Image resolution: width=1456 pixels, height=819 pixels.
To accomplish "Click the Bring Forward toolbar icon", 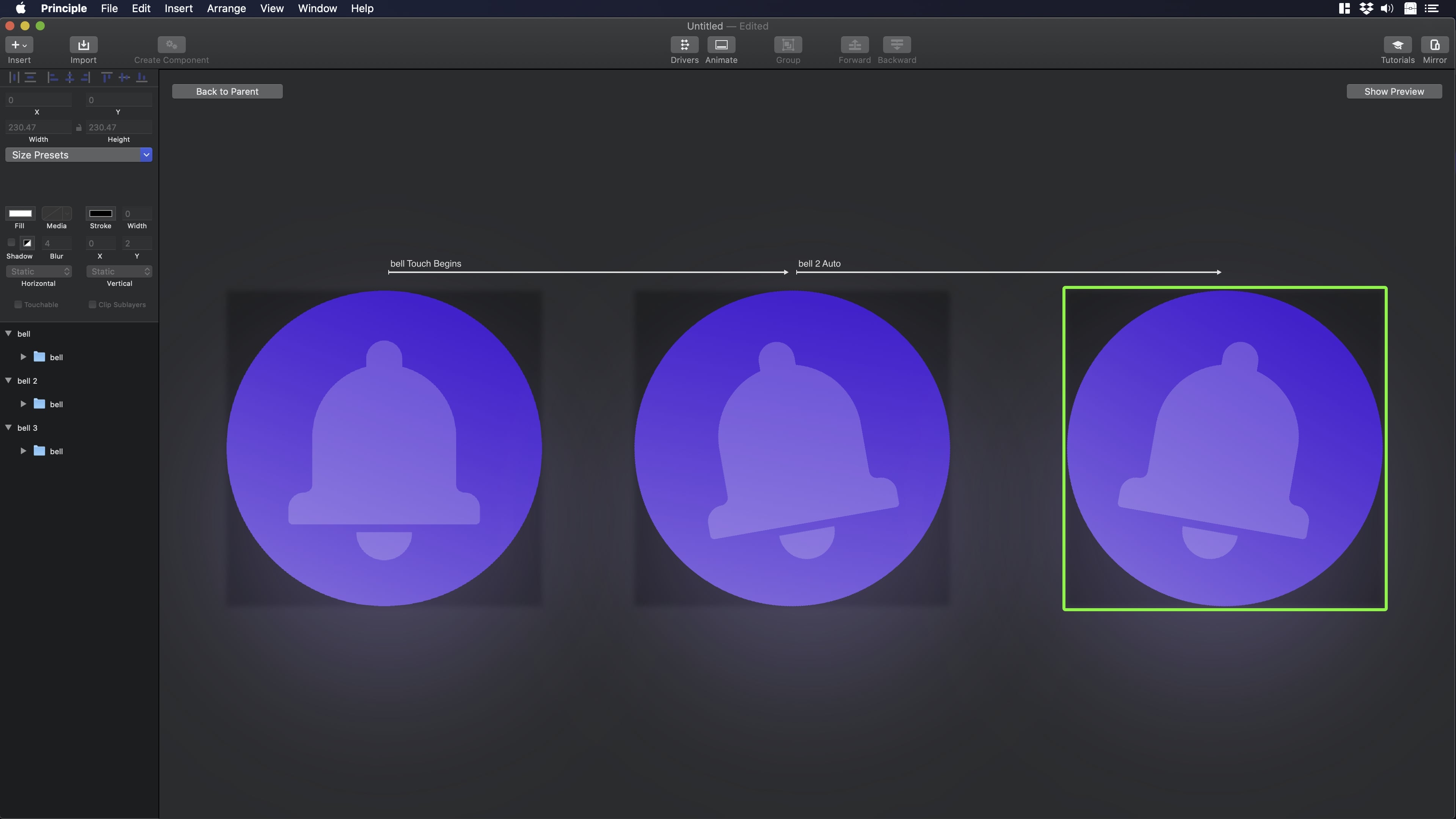I will point(854,45).
